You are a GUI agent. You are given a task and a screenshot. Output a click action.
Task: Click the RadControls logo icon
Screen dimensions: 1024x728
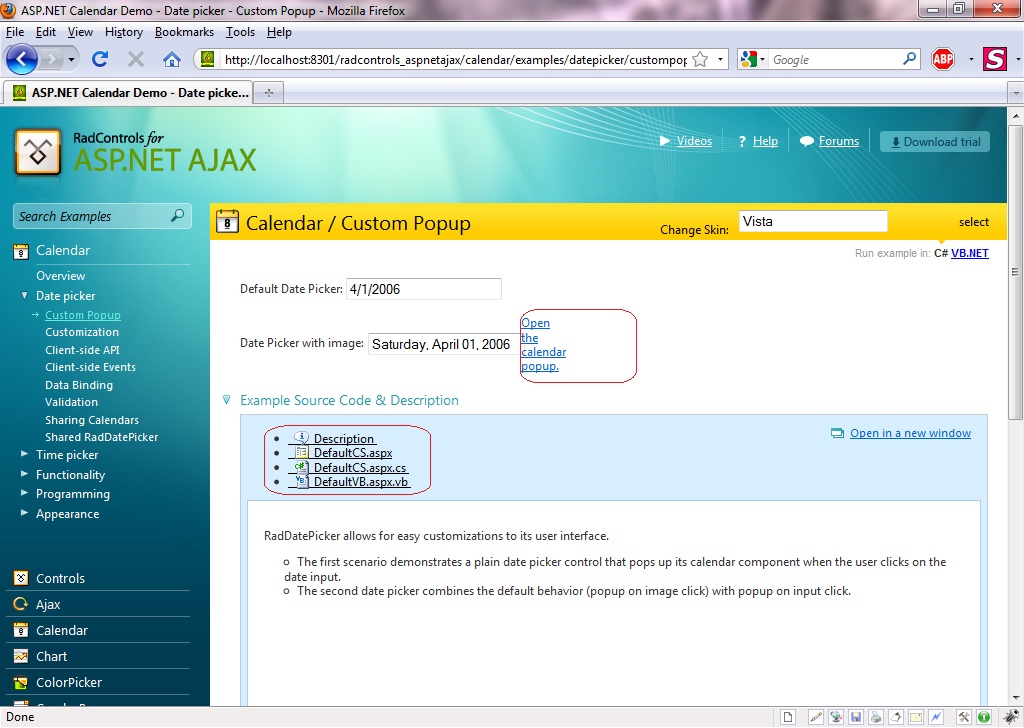(x=38, y=152)
